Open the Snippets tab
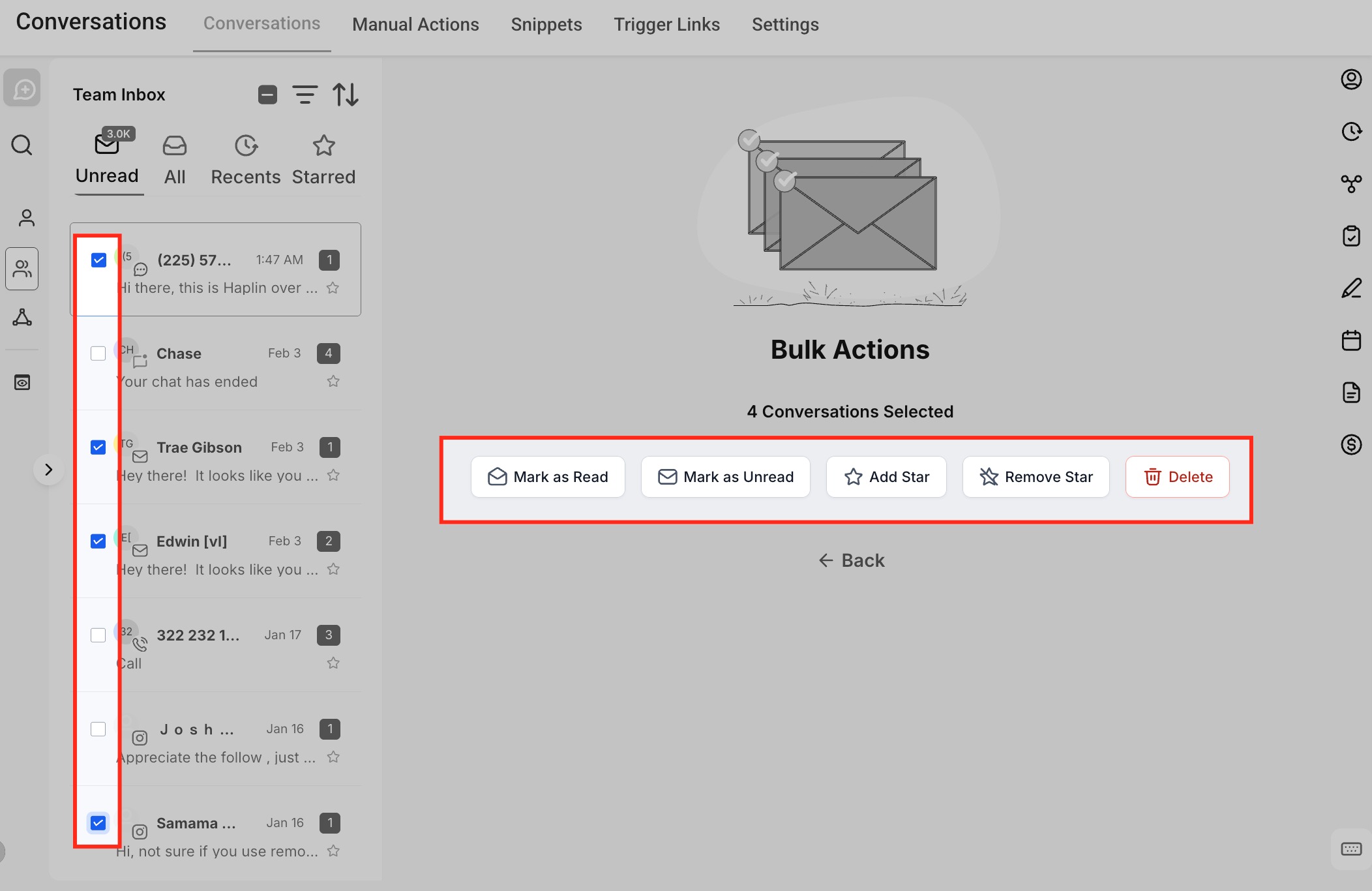The image size is (1372, 891). [x=546, y=25]
